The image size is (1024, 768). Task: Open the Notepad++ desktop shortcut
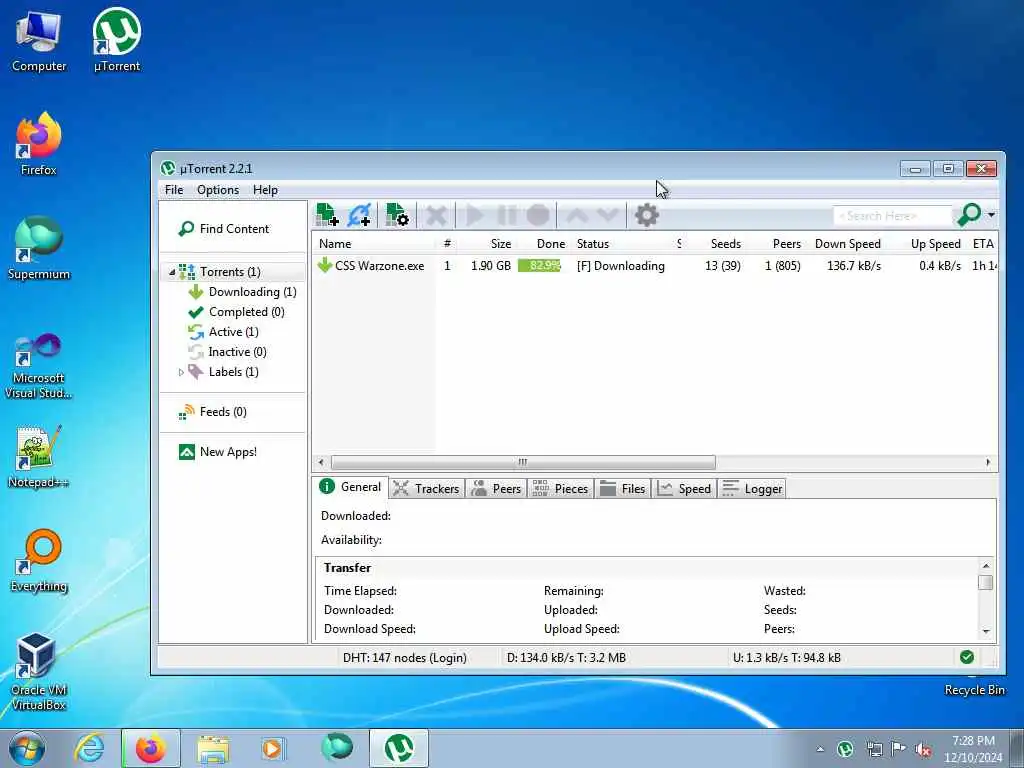pos(39,456)
